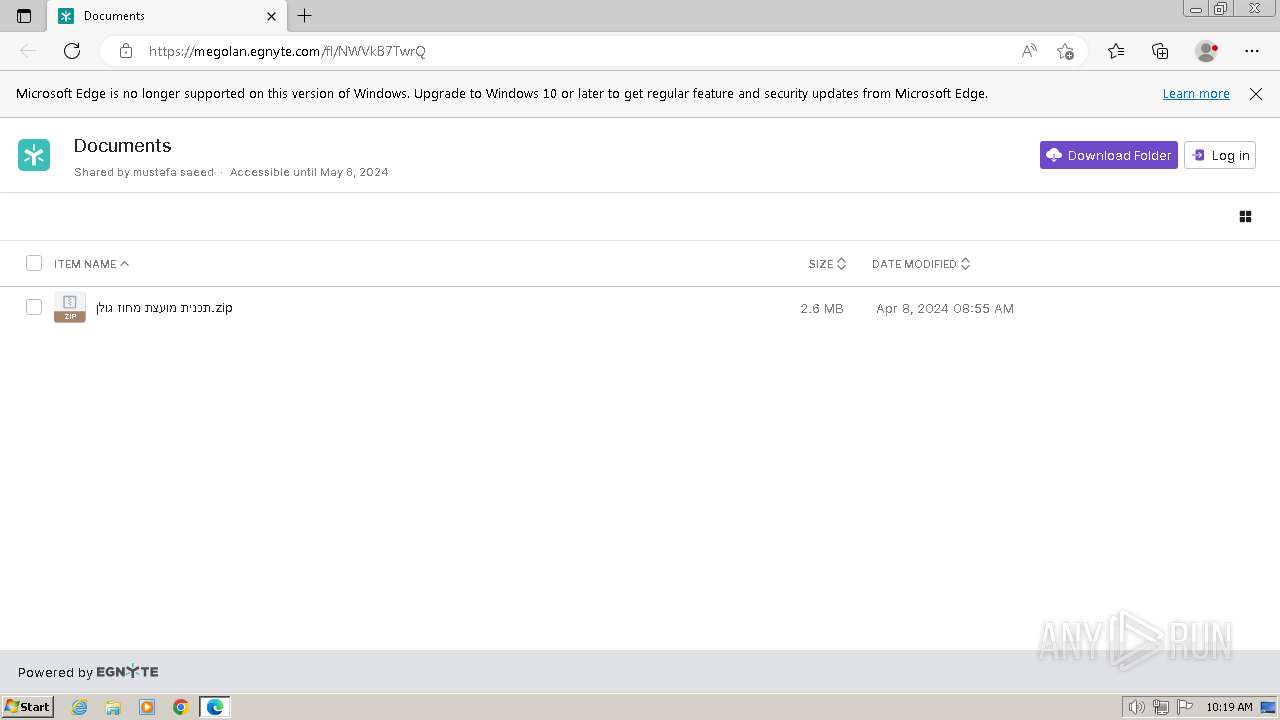Open File Explorer from taskbar
1280x720 pixels.
coord(113,707)
